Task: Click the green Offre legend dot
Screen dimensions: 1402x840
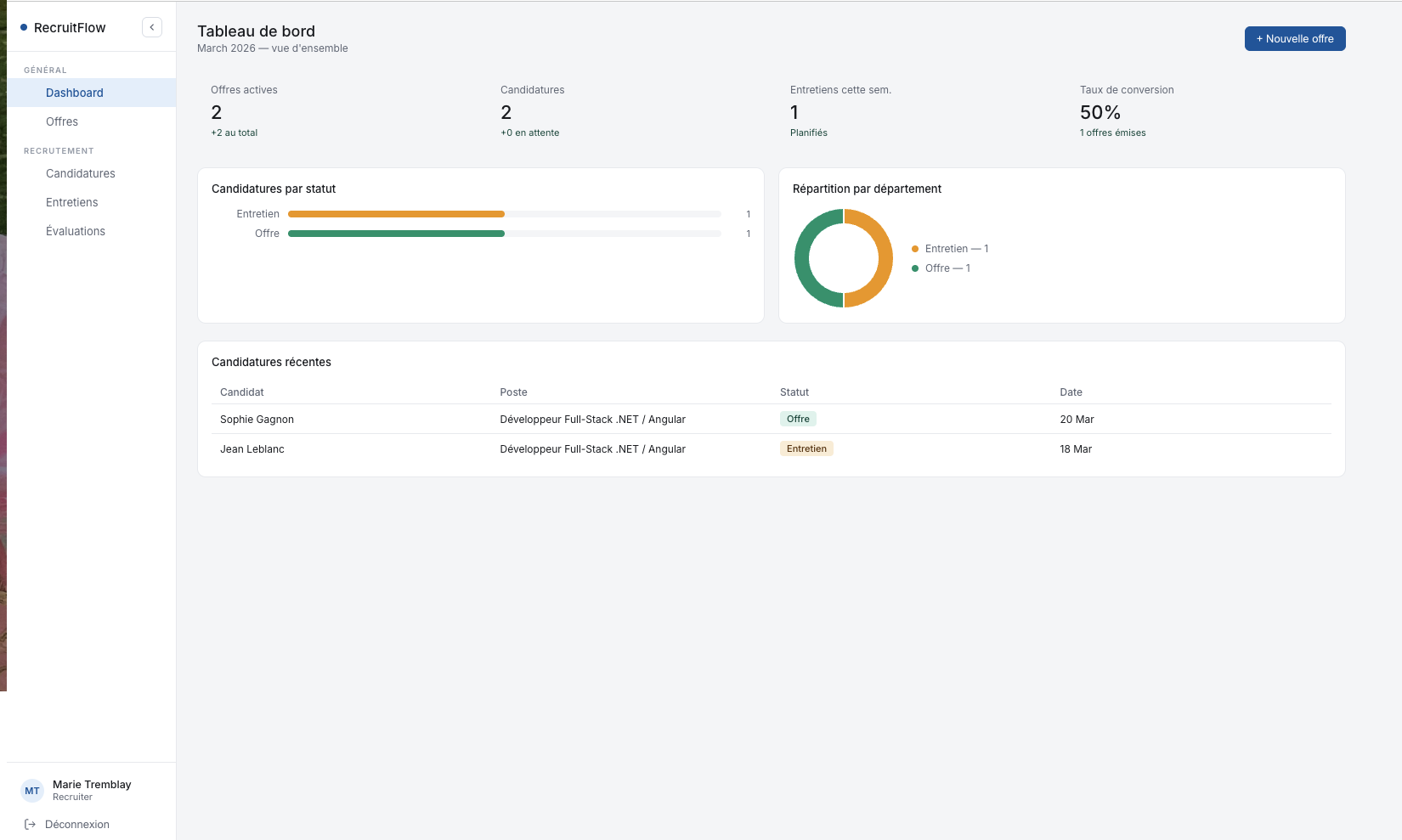Action: point(915,268)
